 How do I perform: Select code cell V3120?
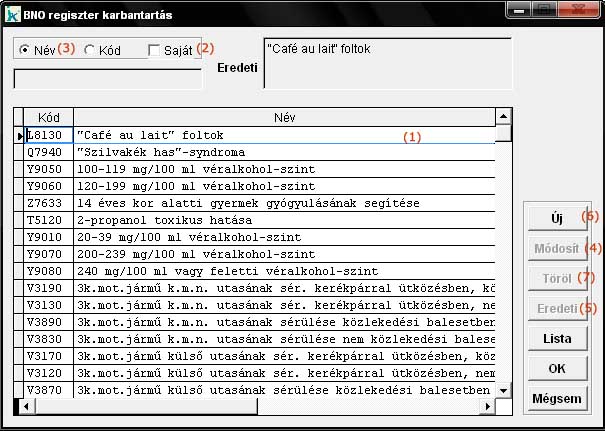tap(49, 373)
